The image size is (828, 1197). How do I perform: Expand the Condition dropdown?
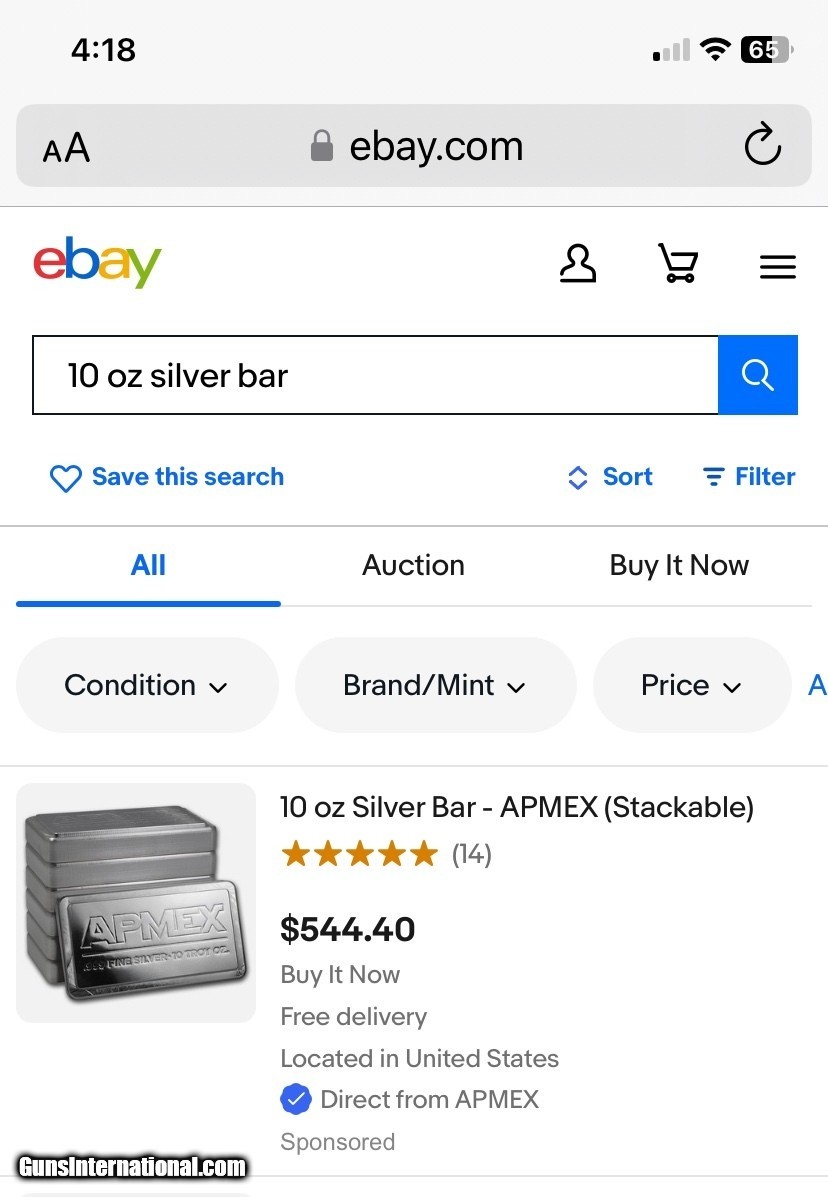pos(146,685)
